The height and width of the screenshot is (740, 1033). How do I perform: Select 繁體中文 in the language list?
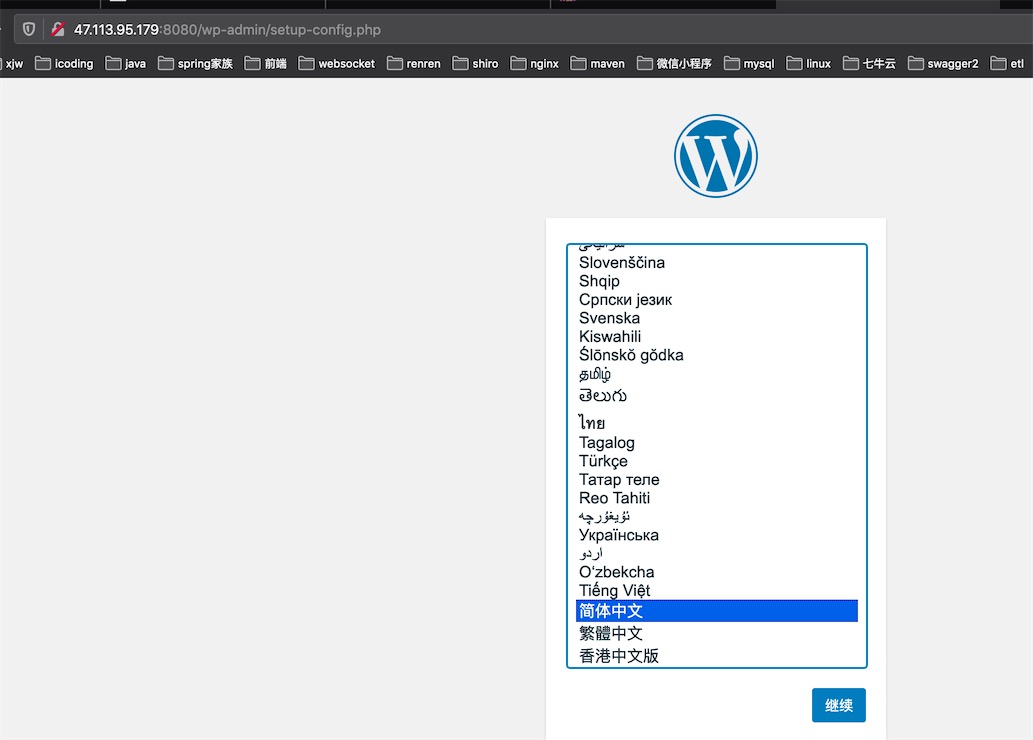(x=717, y=633)
